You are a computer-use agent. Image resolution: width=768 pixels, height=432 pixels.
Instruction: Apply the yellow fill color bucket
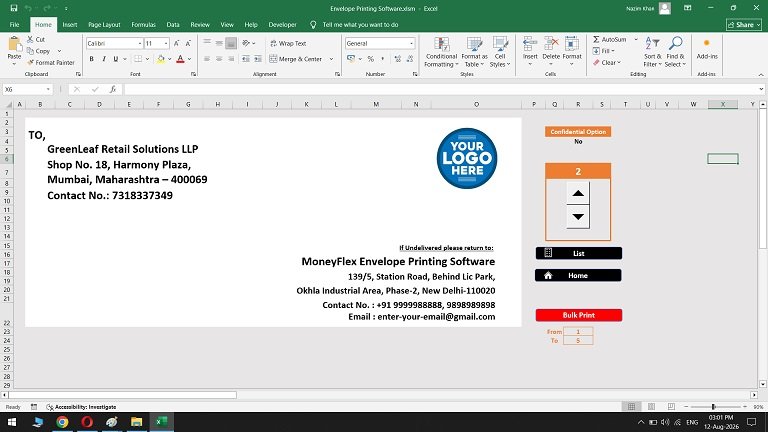click(161, 59)
